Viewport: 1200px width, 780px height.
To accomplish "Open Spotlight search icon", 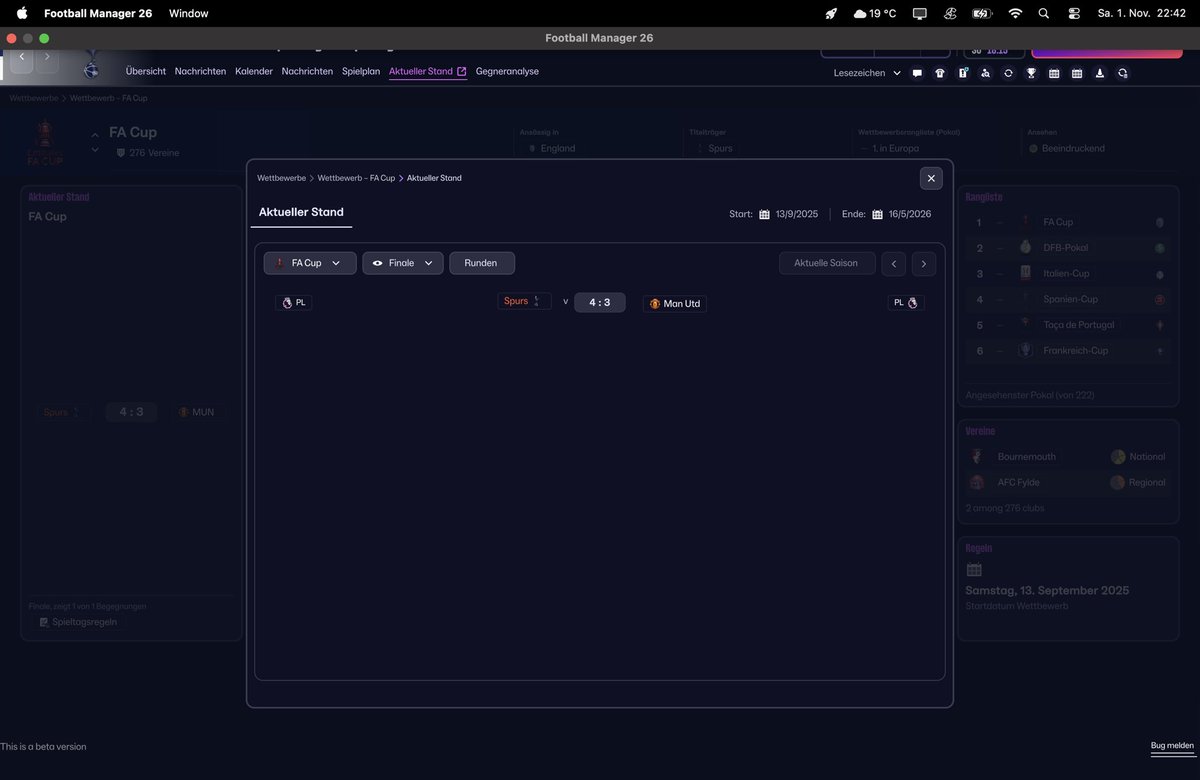I will [x=1044, y=13].
